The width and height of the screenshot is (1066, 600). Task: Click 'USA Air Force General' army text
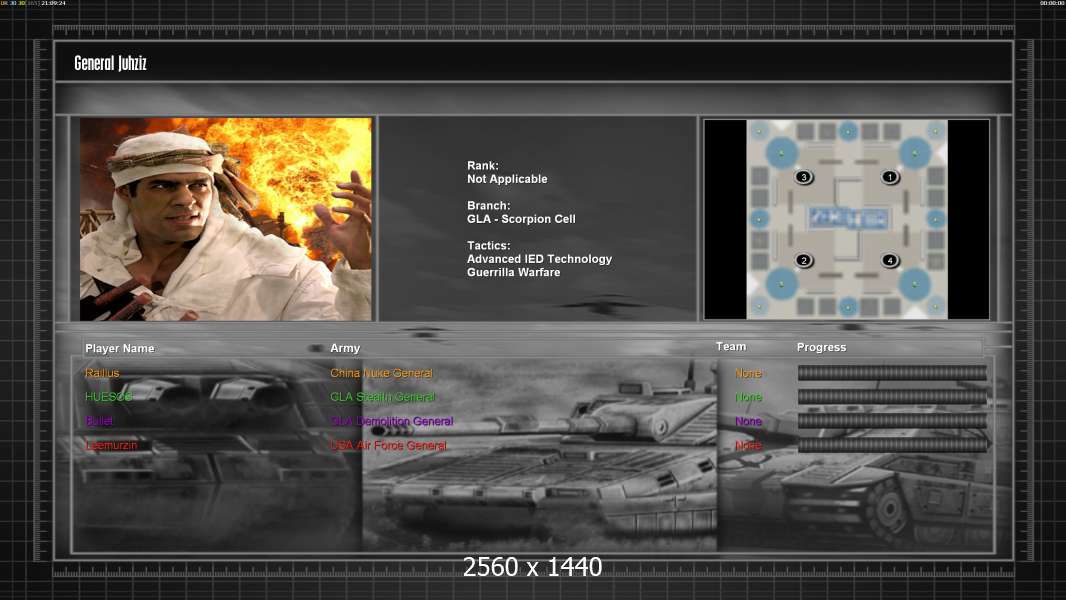pos(388,446)
